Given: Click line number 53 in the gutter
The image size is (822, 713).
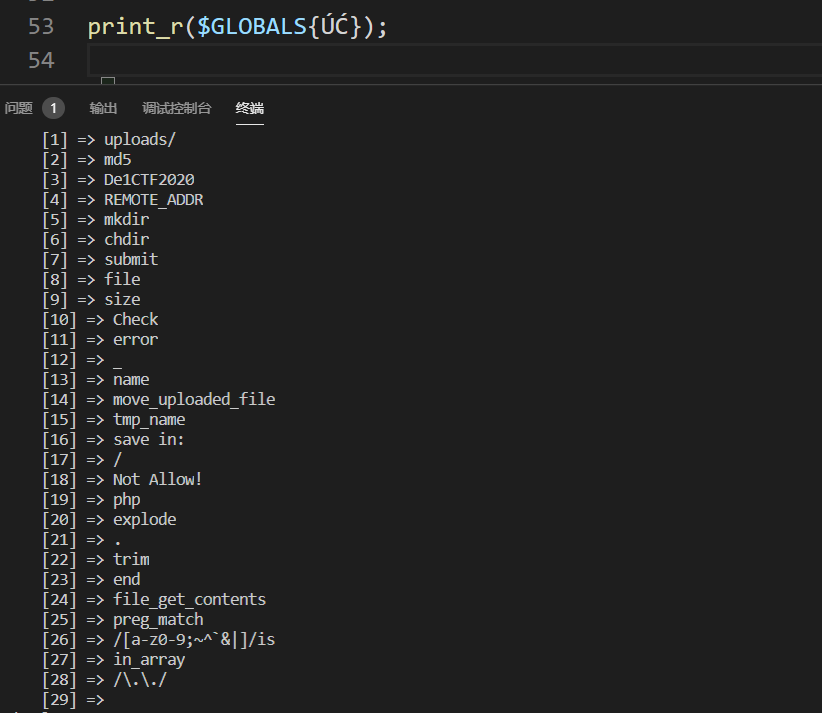Looking at the screenshot, I should click(41, 27).
